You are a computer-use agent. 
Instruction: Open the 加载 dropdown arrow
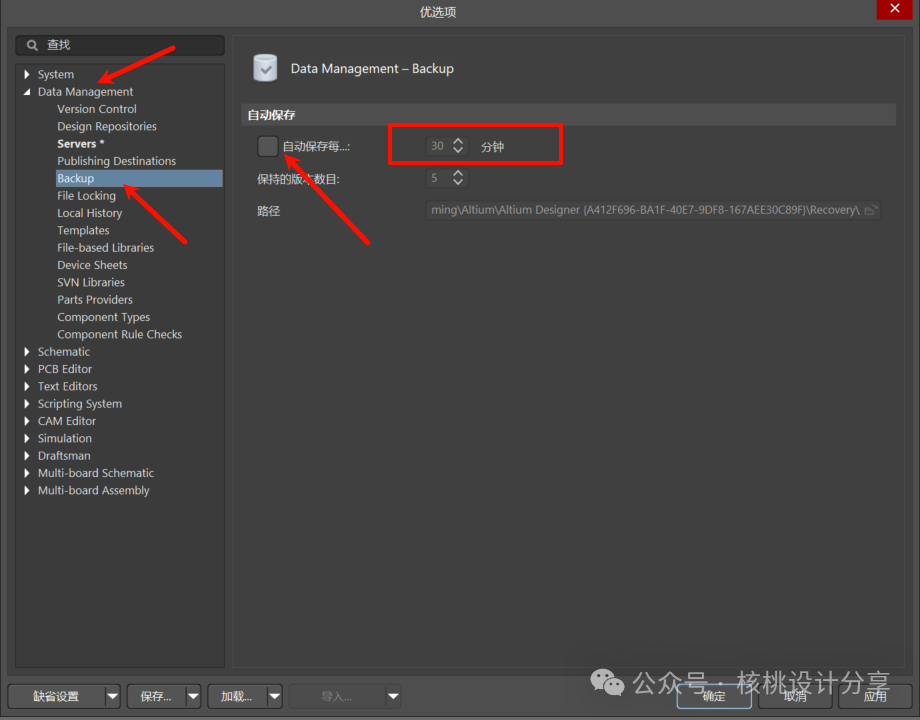click(273, 696)
